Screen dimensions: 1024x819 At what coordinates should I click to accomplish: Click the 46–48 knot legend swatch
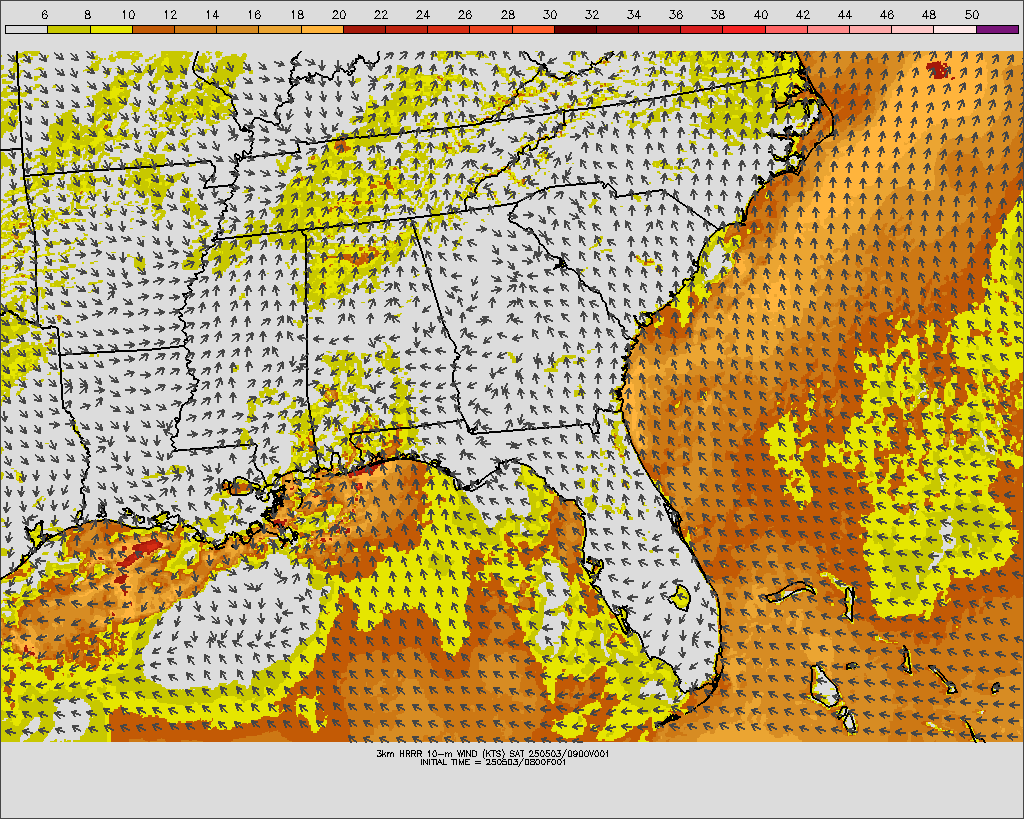[913, 29]
